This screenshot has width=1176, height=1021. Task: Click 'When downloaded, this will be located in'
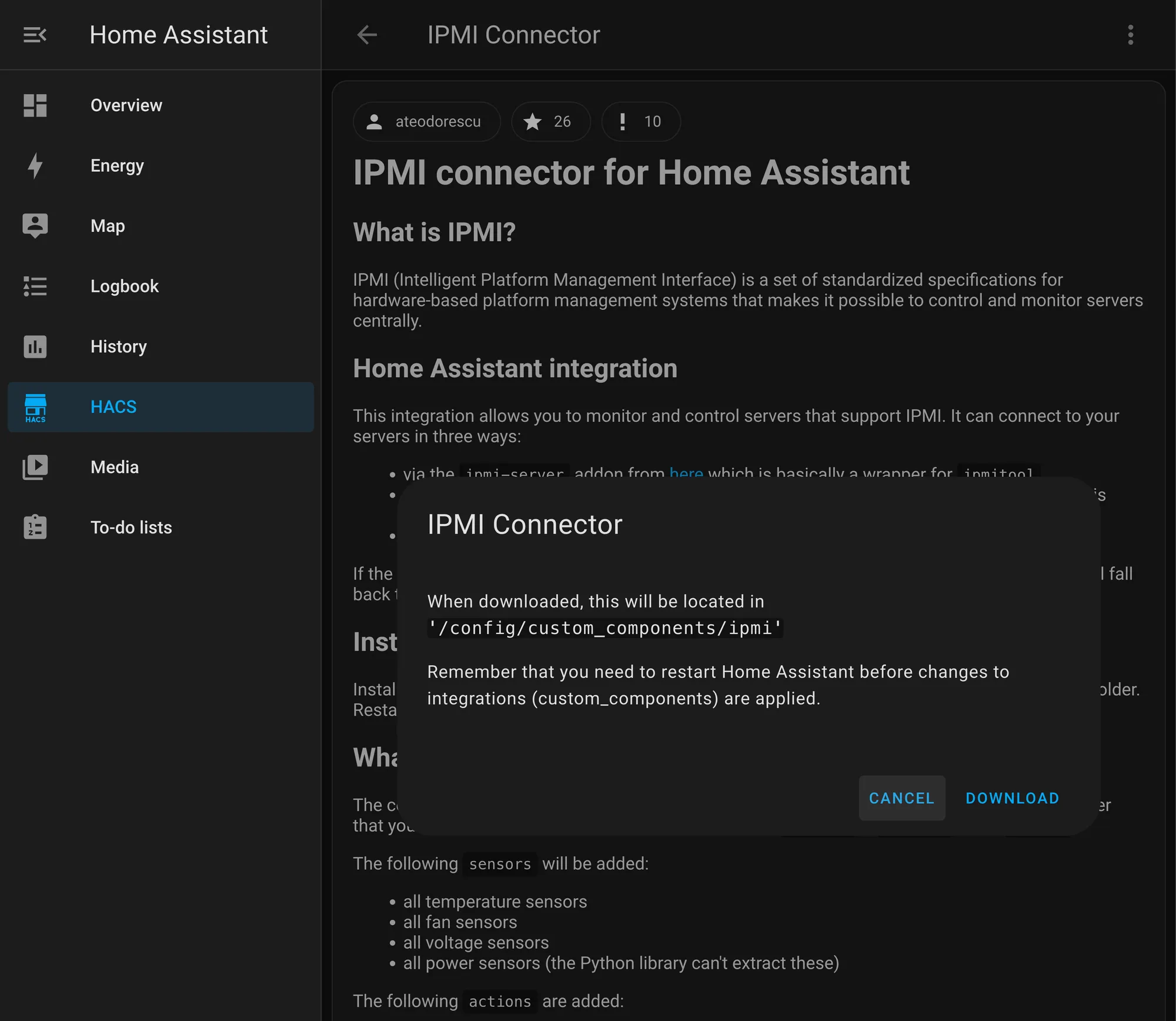coord(596,601)
